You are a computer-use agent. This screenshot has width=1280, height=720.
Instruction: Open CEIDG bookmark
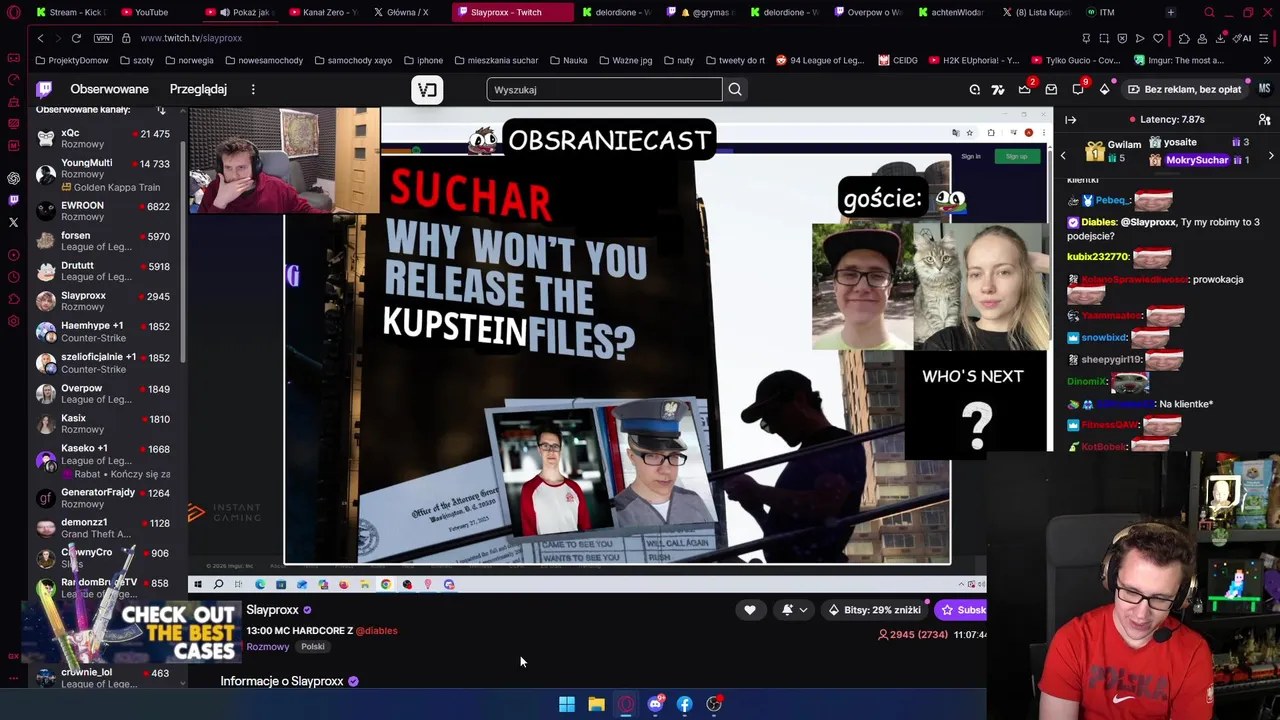[x=897, y=60]
